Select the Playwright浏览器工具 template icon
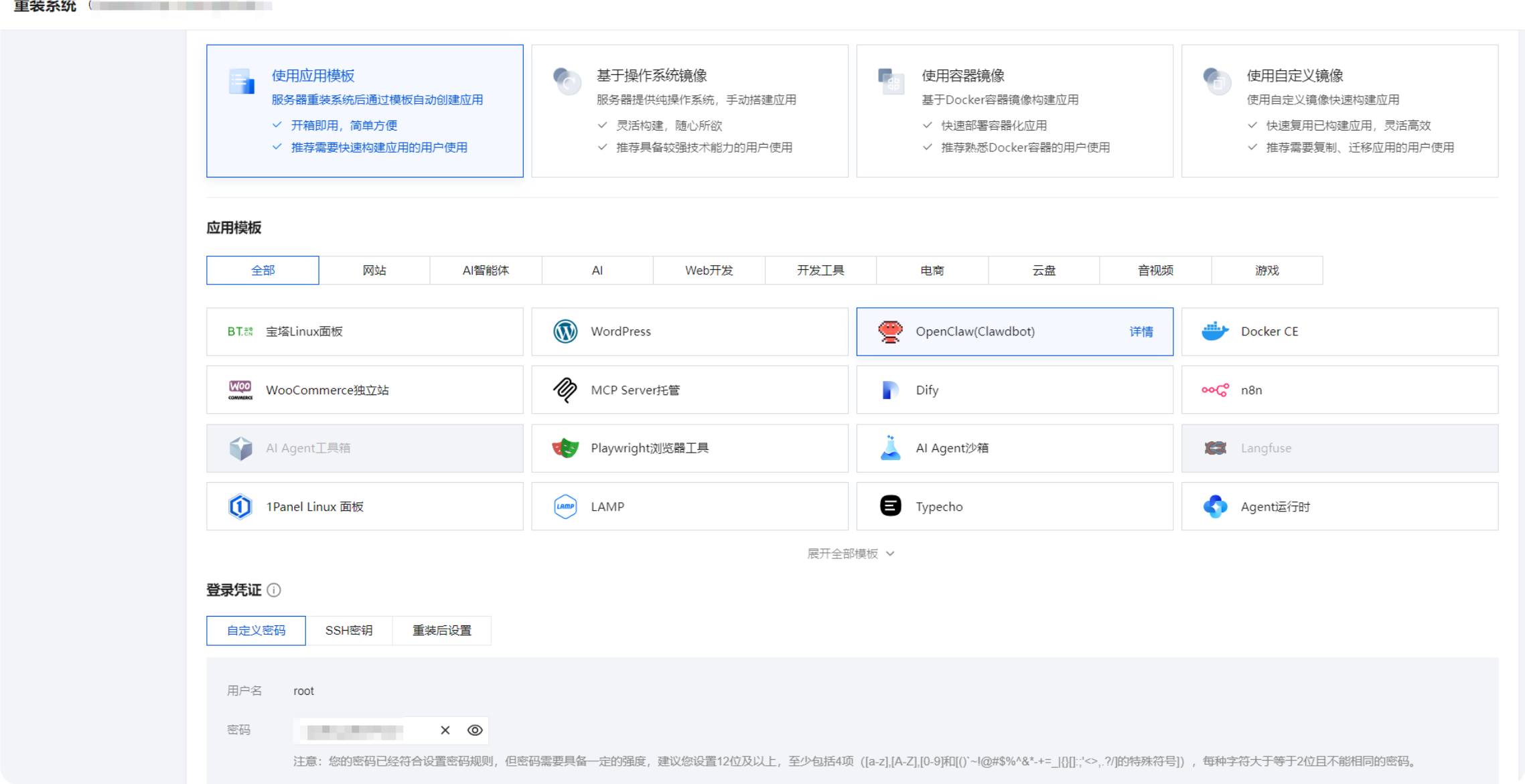 (565, 448)
